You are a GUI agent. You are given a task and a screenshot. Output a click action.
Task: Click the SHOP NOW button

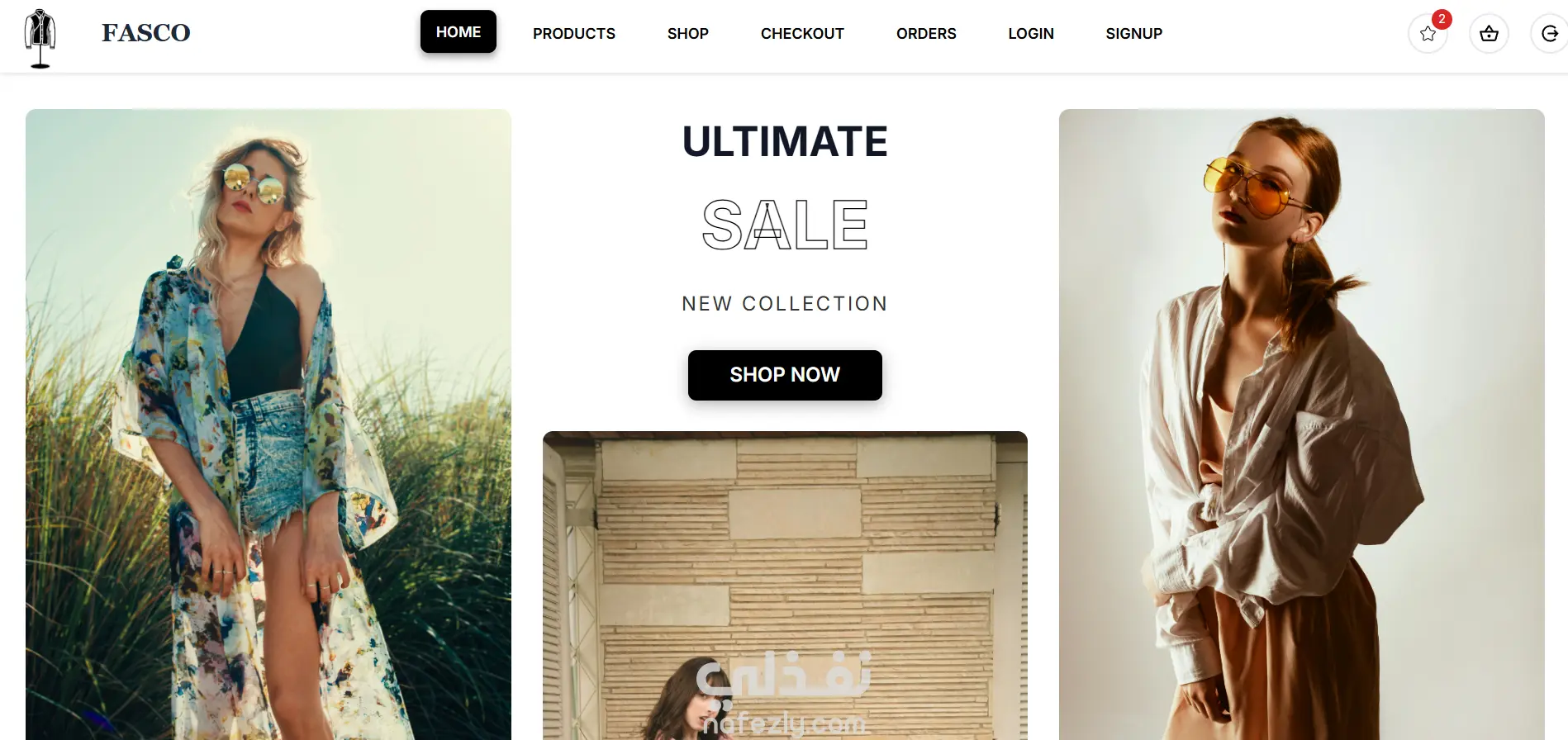tap(785, 375)
